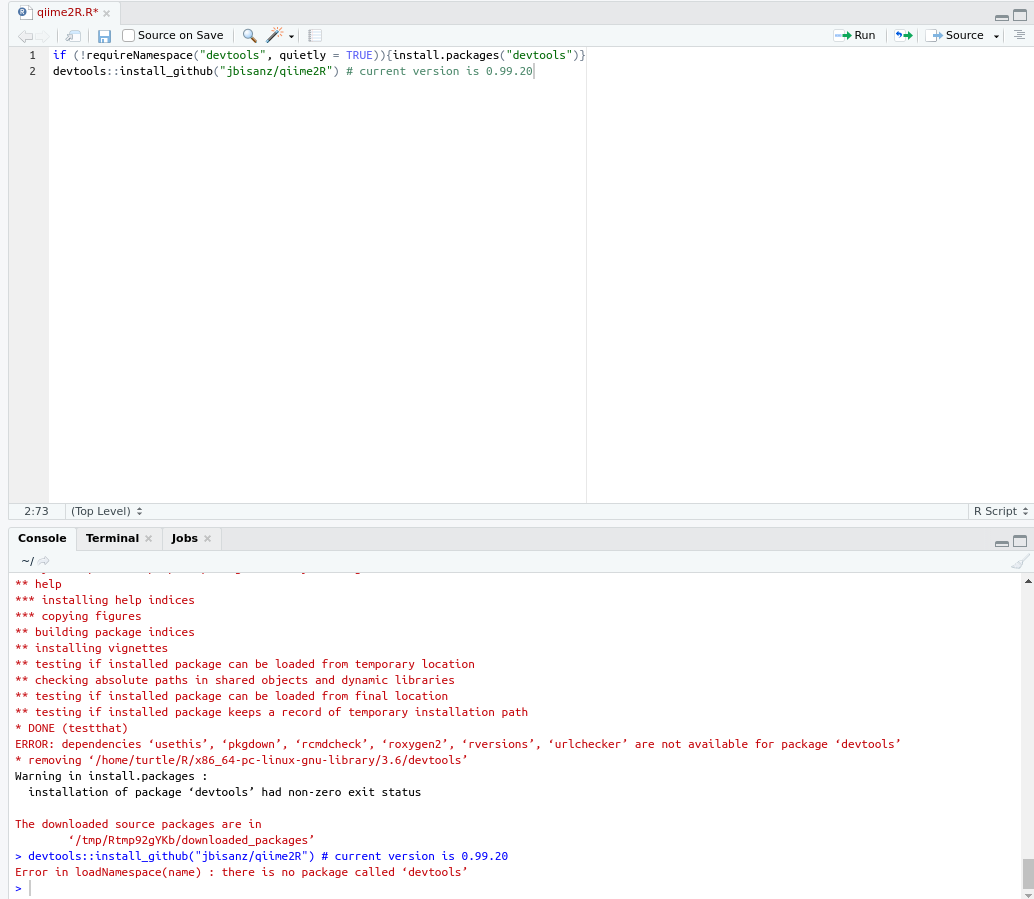Open the Source button dropdown arrow

[x=996, y=36]
